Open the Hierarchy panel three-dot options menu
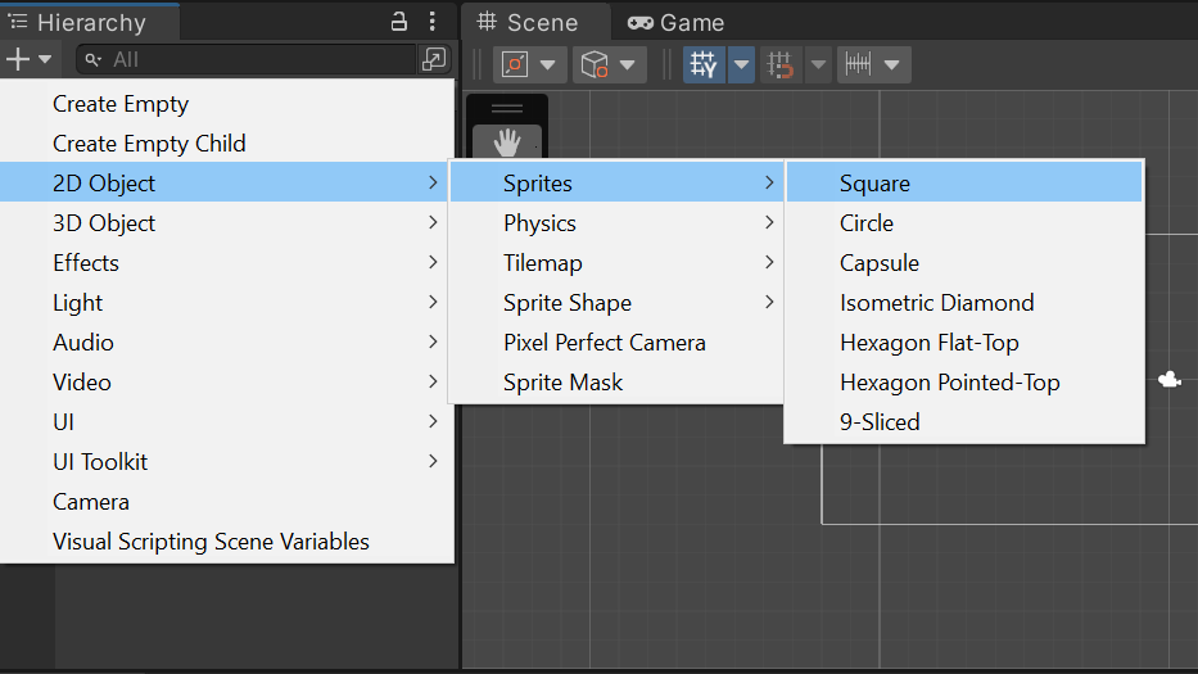This screenshot has height=674, width=1198. 432,21
